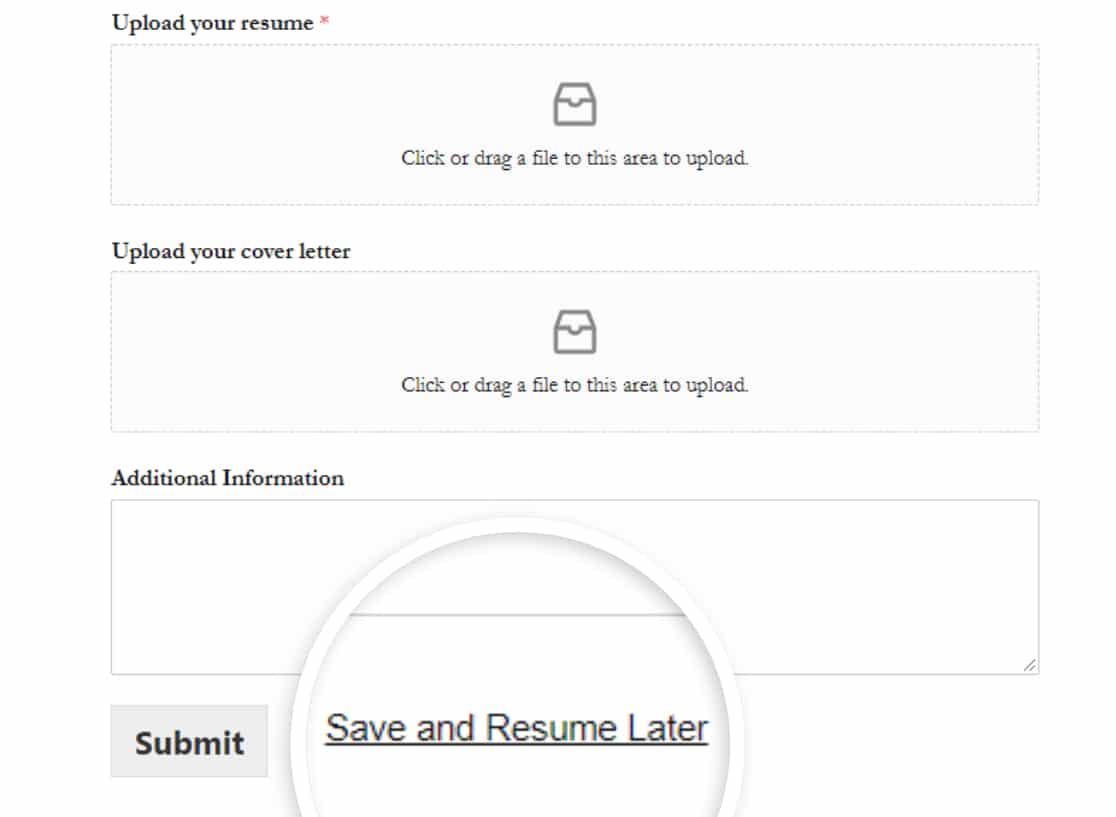Image resolution: width=1116 pixels, height=817 pixels.
Task: Open file picker via cover letter drop zone
Action: coord(574,352)
